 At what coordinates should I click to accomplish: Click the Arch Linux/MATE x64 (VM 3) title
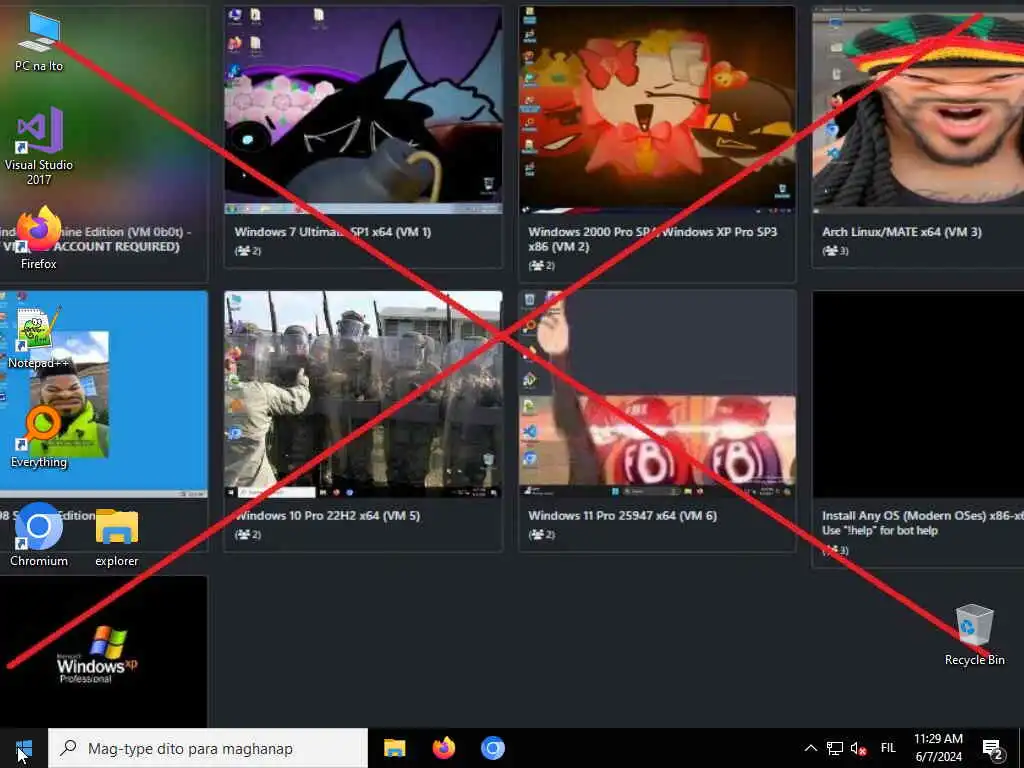(902, 232)
